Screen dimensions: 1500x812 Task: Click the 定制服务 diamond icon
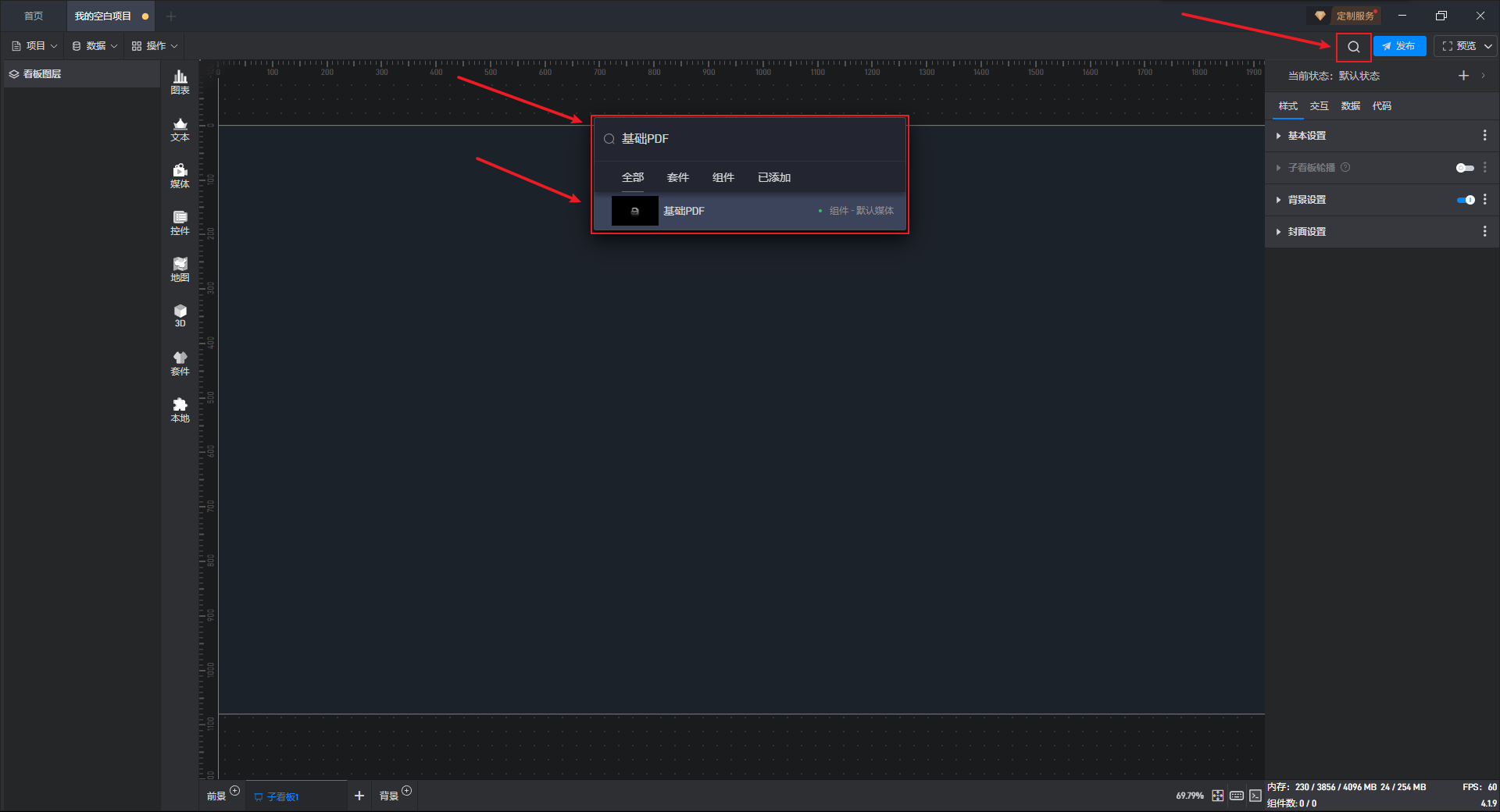[x=1320, y=16]
